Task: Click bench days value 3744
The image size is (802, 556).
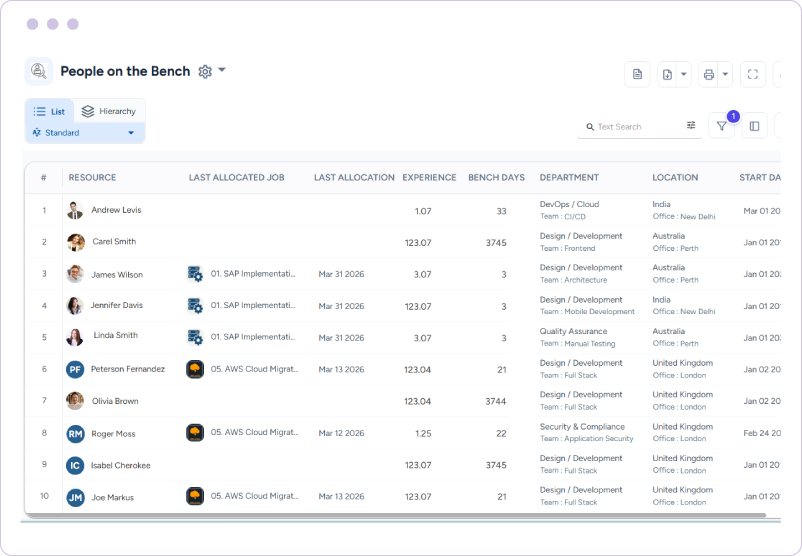Action: point(496,402)
